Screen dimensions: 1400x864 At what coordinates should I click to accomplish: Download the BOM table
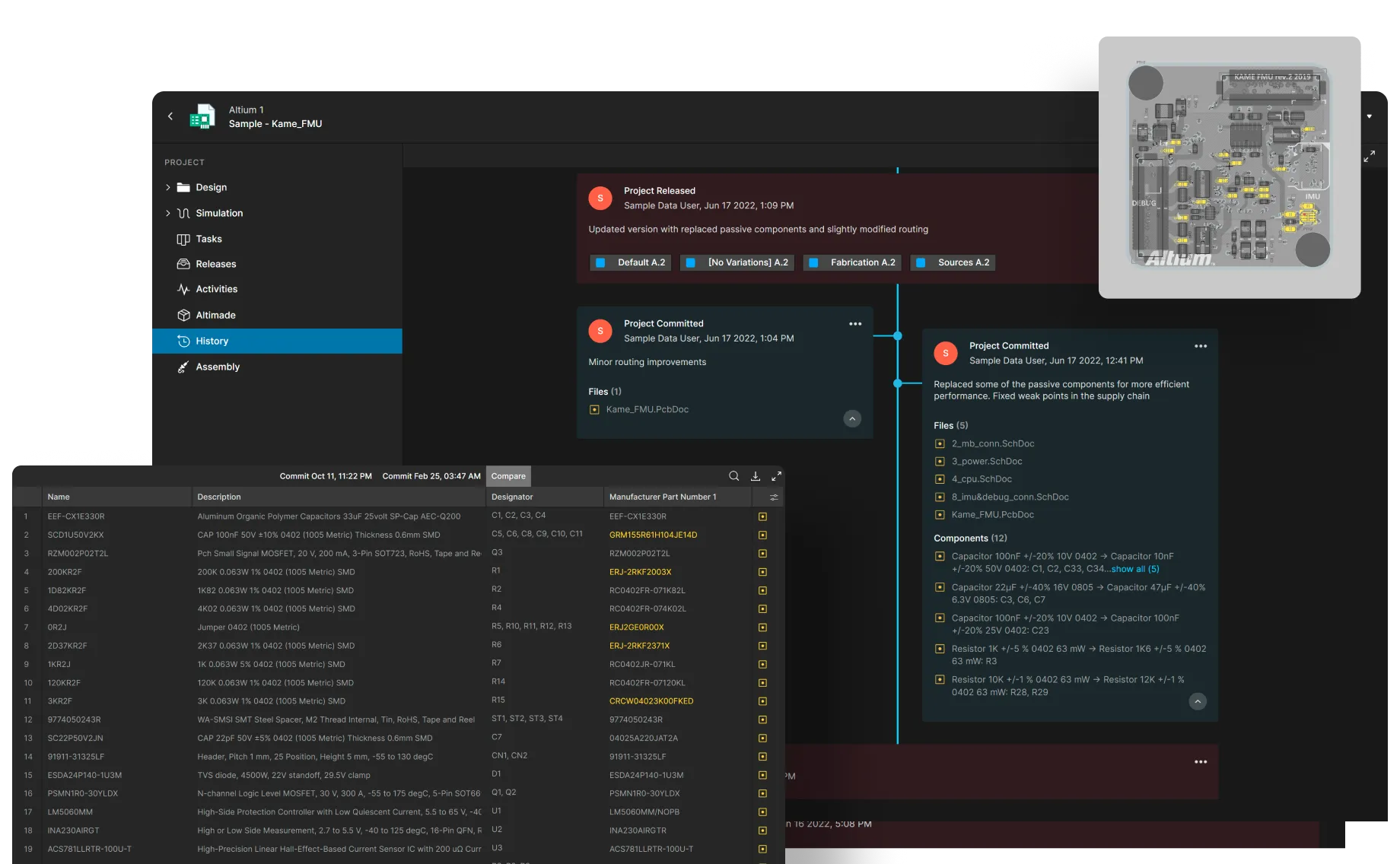[x=756, y=477]
